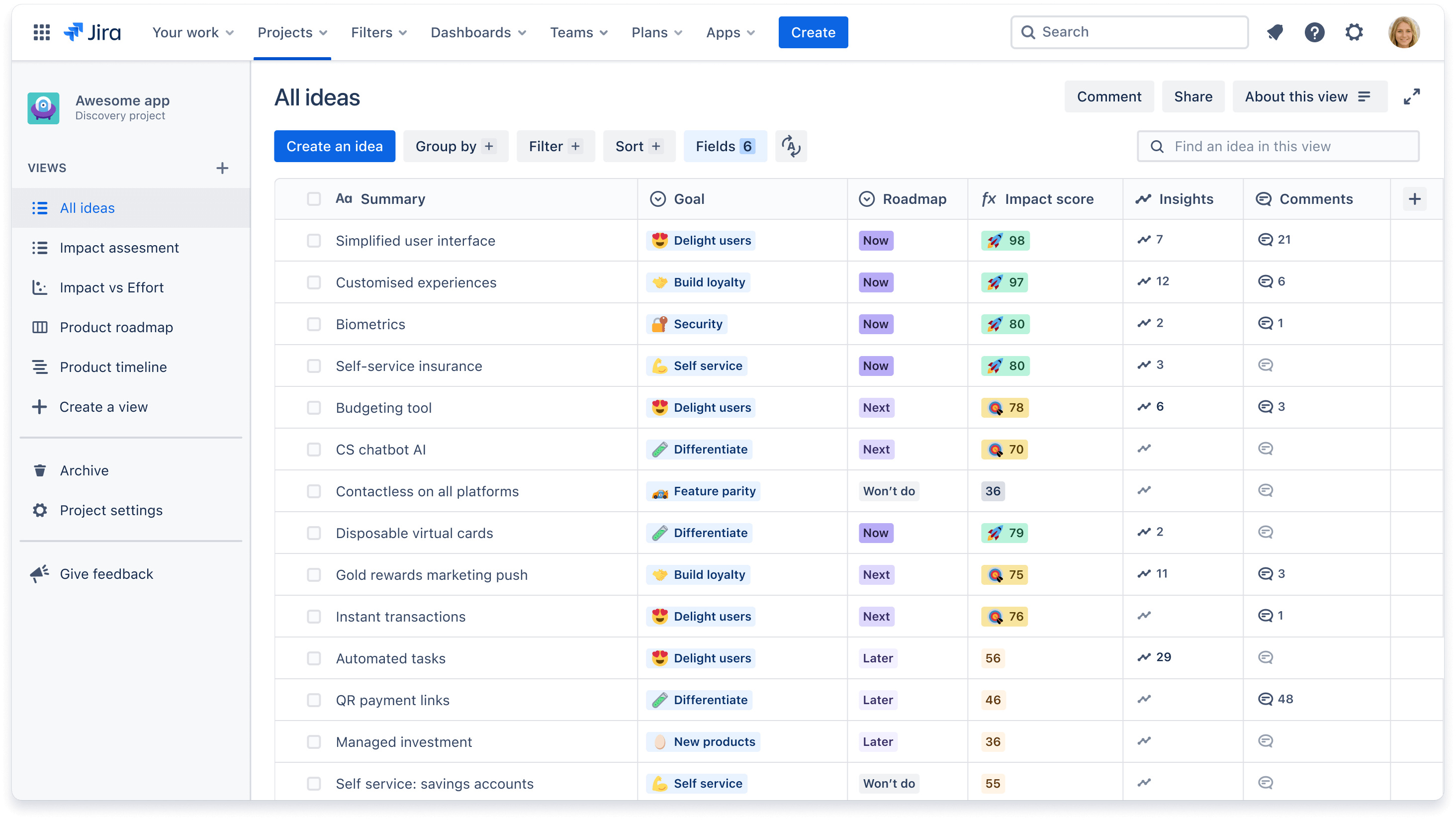Screen dimensions: 1456x820
Task: Click the Comments column header icon
Action: [1264, 198]
